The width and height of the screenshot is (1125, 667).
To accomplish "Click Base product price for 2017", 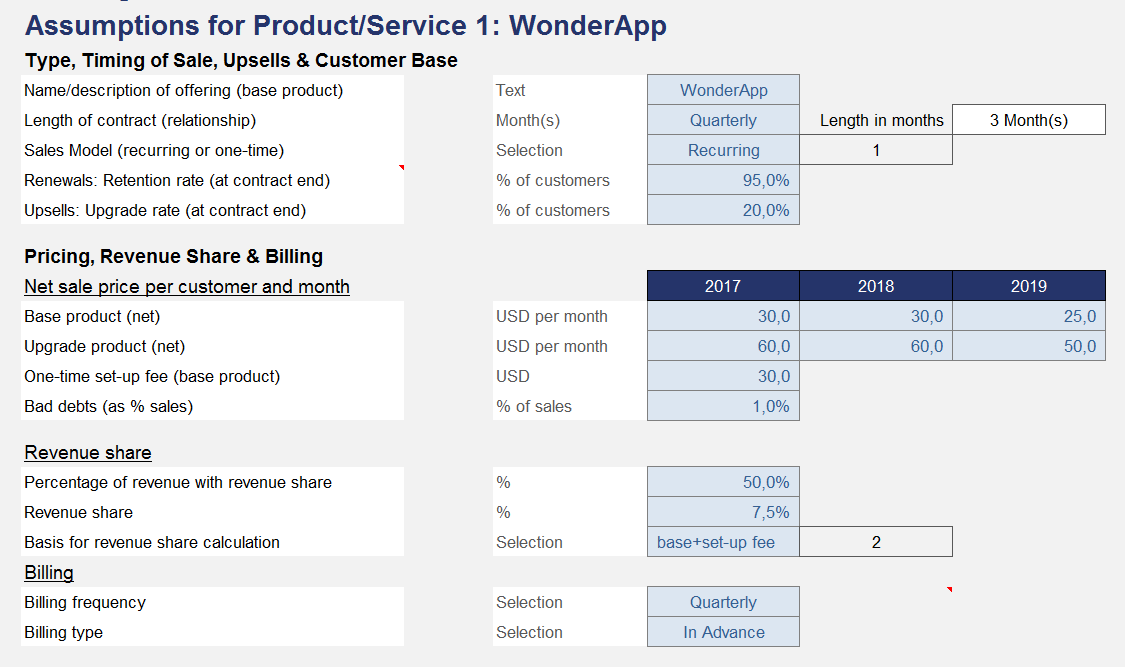I will 723,316.
